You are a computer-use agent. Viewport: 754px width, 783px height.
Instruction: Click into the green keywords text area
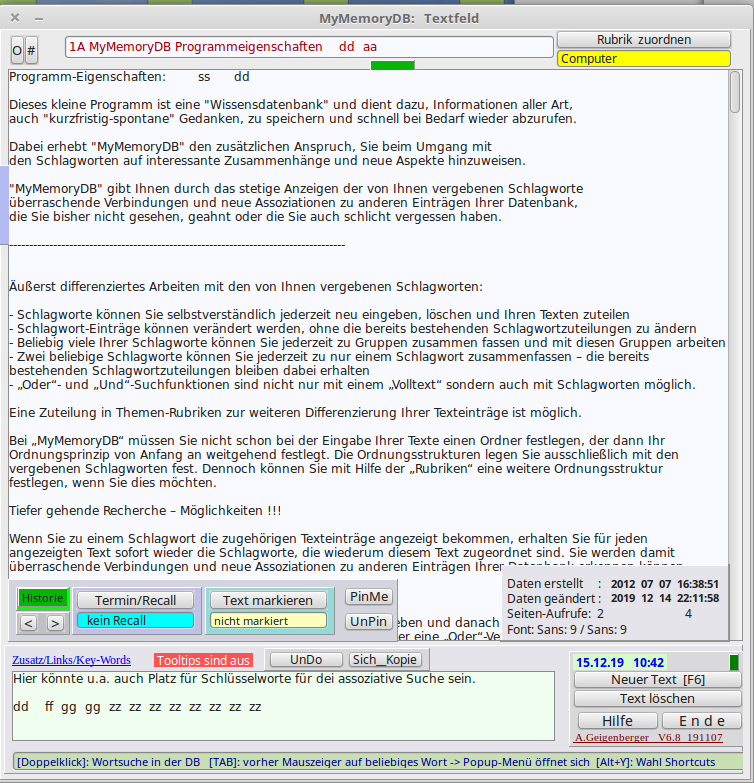tap(283, 706)
